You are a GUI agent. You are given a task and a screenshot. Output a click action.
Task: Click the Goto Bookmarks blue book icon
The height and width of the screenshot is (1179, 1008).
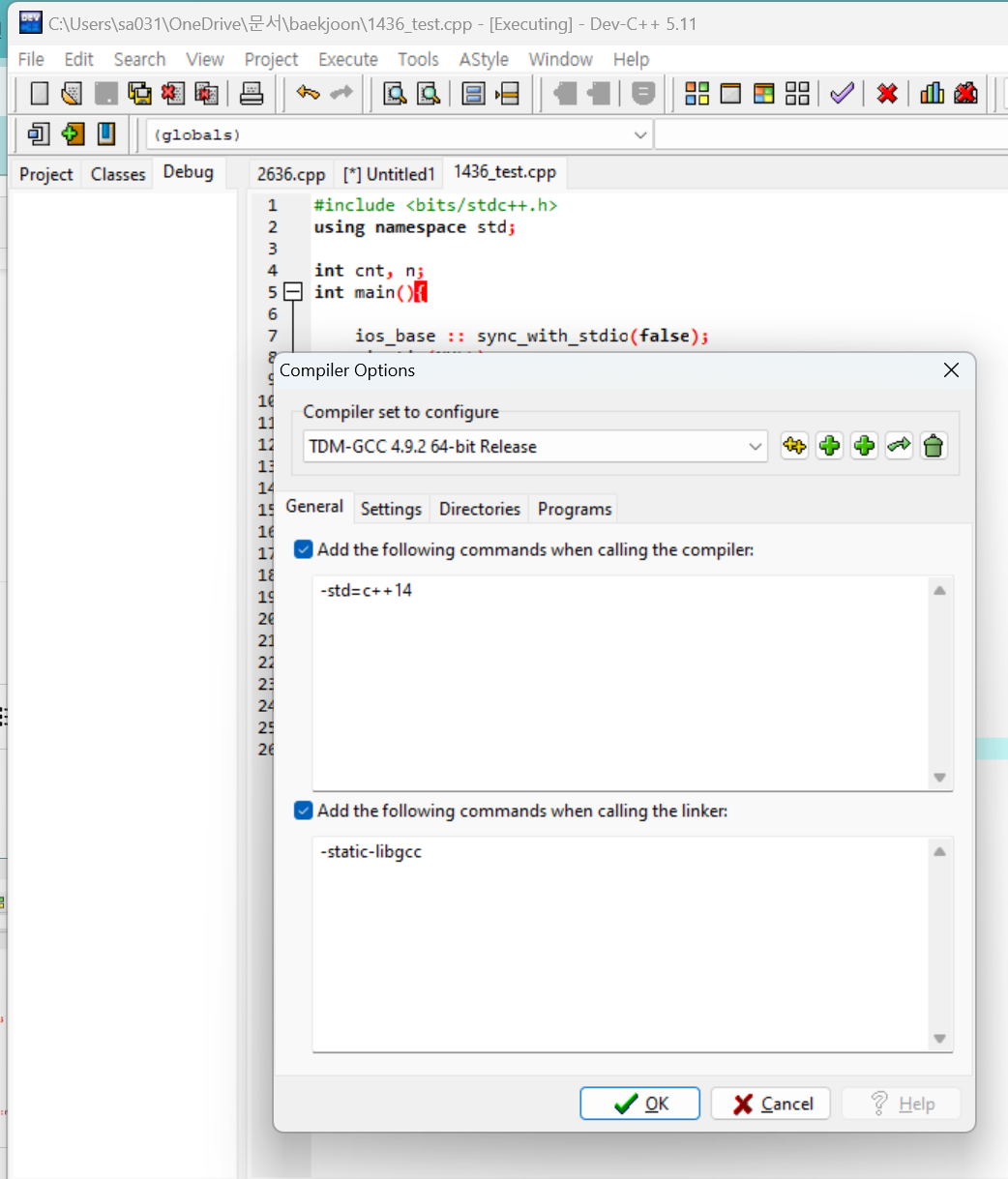pos(105,133)
